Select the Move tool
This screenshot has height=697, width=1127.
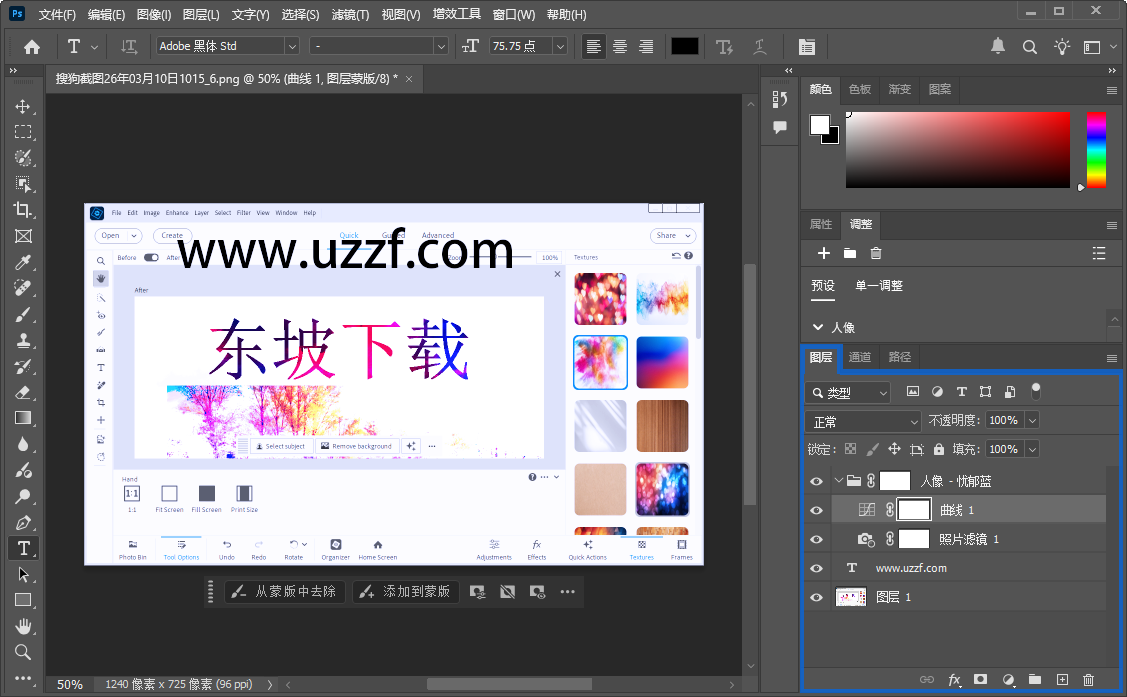(23, 106)
